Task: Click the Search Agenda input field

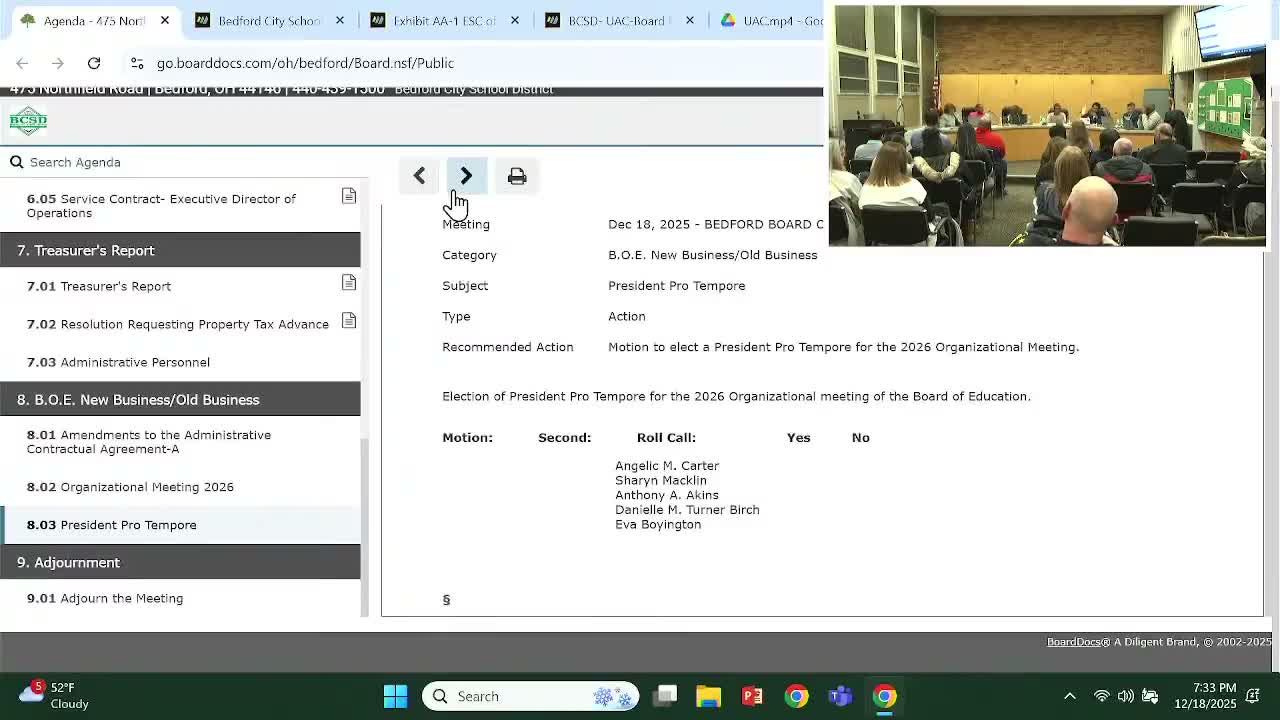Action: (x=190, y=162)
